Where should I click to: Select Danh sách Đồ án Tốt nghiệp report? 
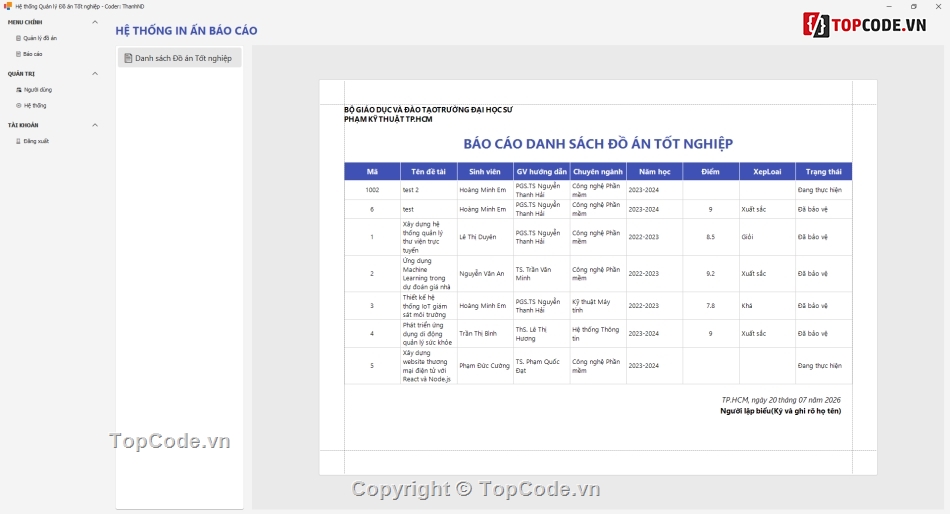point(179,58)
